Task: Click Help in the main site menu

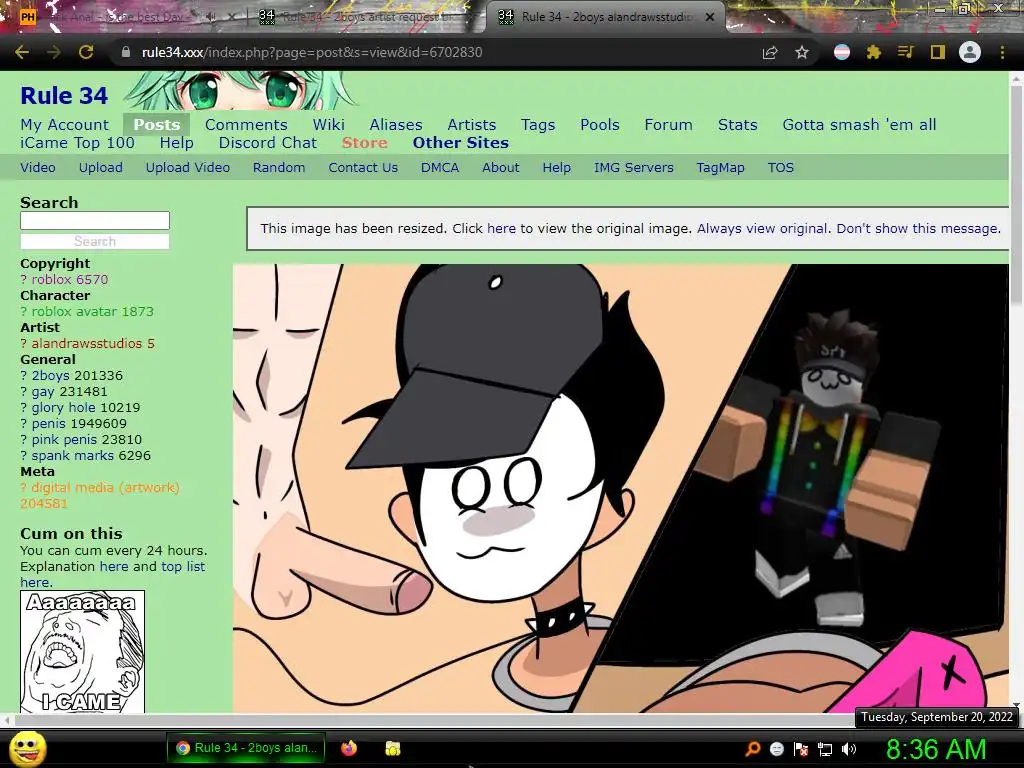Action: point(176,143)
